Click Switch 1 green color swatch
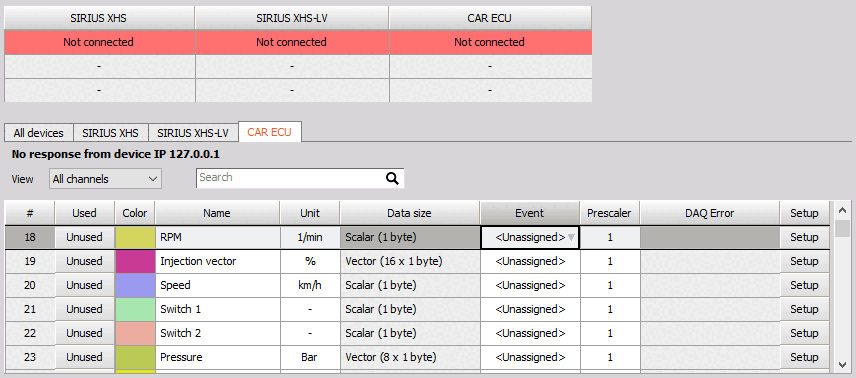 [x=135, y=309]
